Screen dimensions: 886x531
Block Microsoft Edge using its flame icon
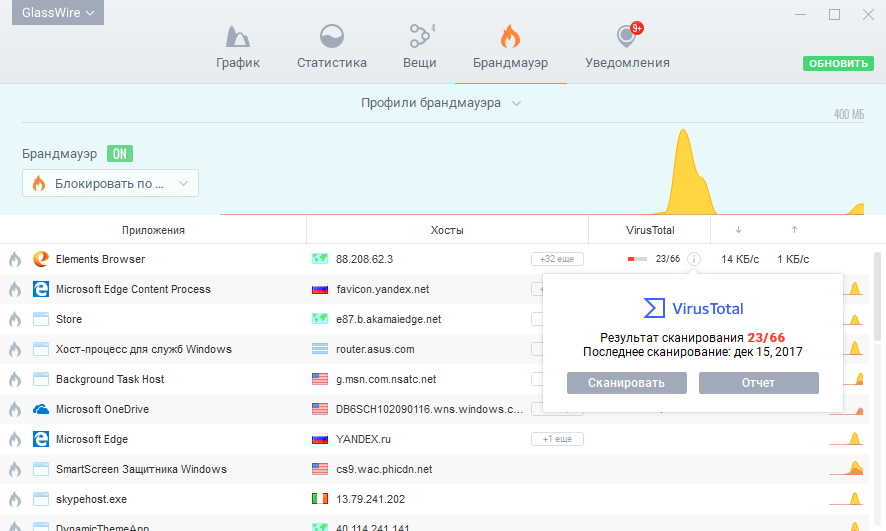pos(15,439)
